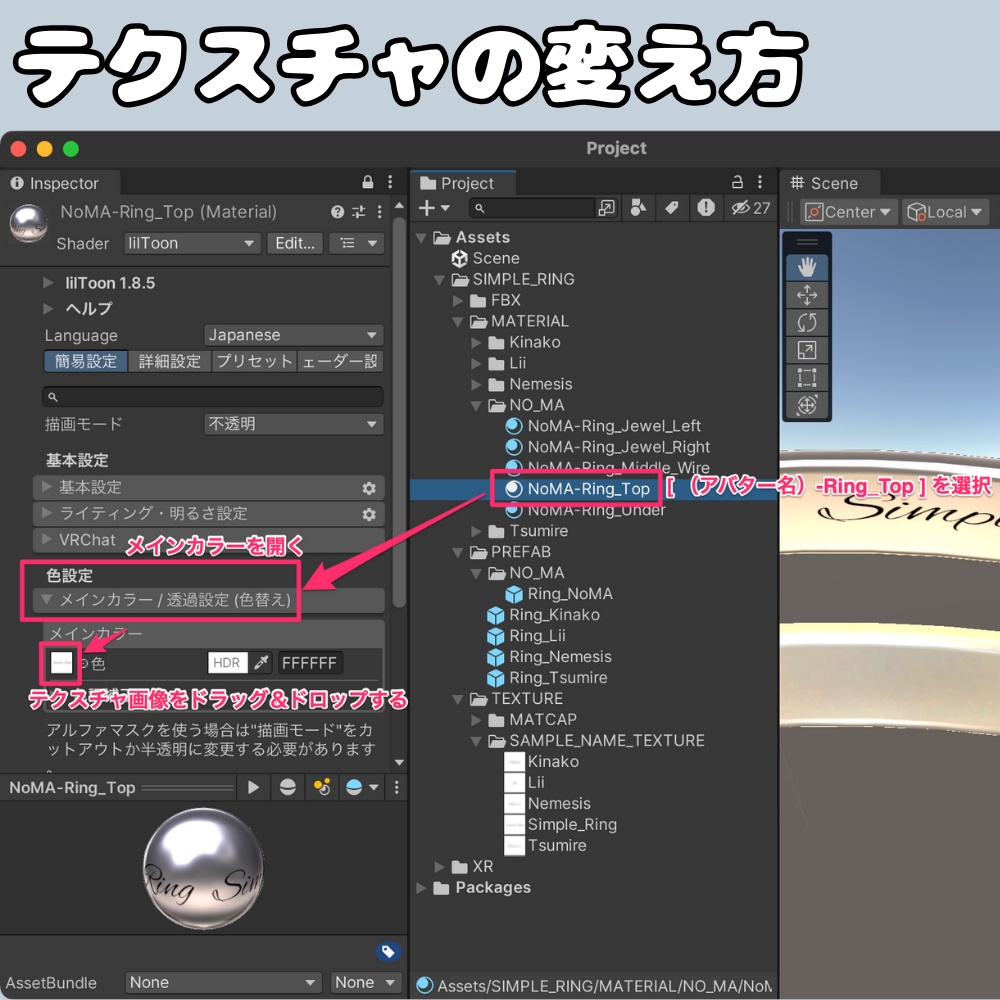The image size is (1000, 1000).
Task: Click the Edit... button next to the shader
Action: coord(294,243)
